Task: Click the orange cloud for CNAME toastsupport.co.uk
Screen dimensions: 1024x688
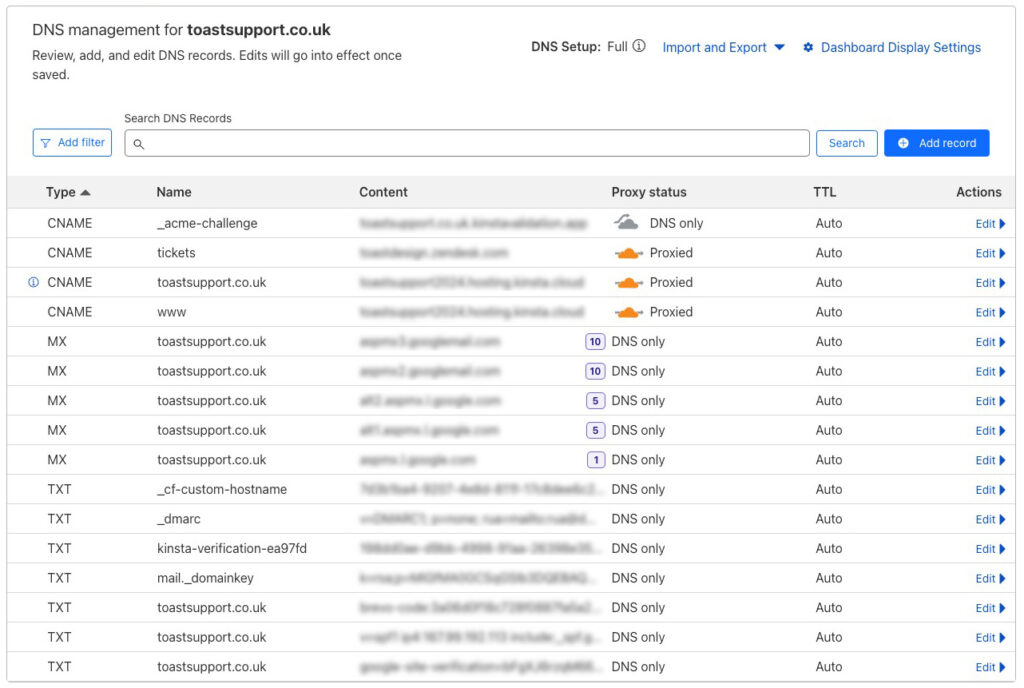Action: (628, 283)
